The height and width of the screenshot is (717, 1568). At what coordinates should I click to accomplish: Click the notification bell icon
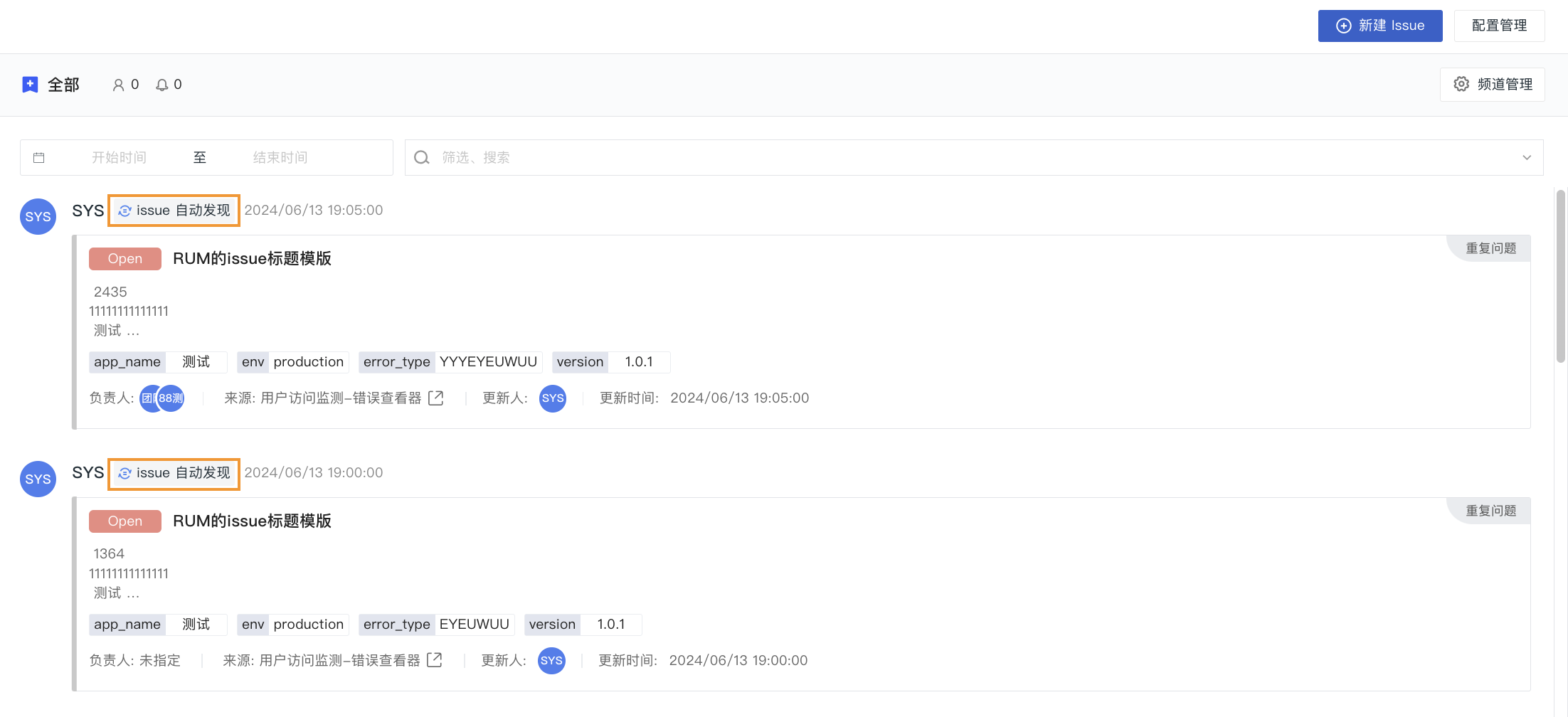click(x=162, y=85)
